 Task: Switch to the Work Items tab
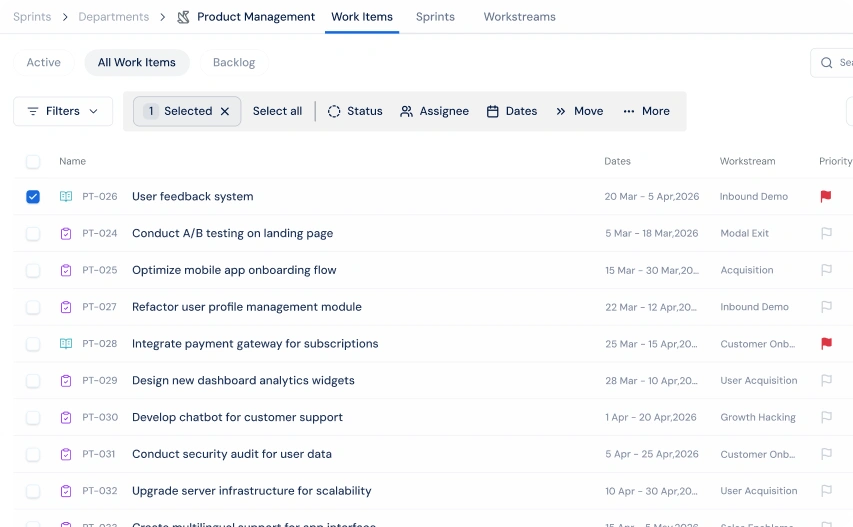[x=362, y=17]
